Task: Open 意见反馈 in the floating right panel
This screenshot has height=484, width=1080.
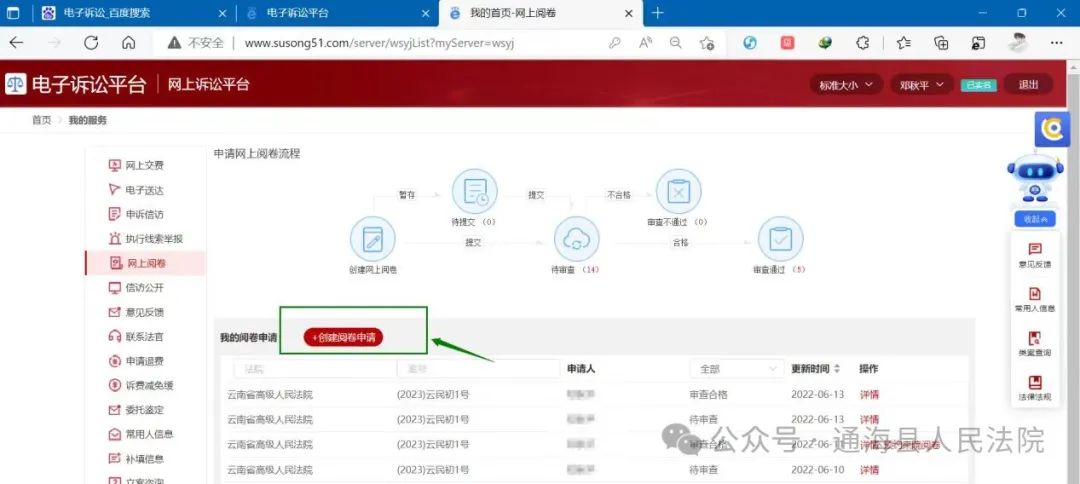Action: 1035,255
